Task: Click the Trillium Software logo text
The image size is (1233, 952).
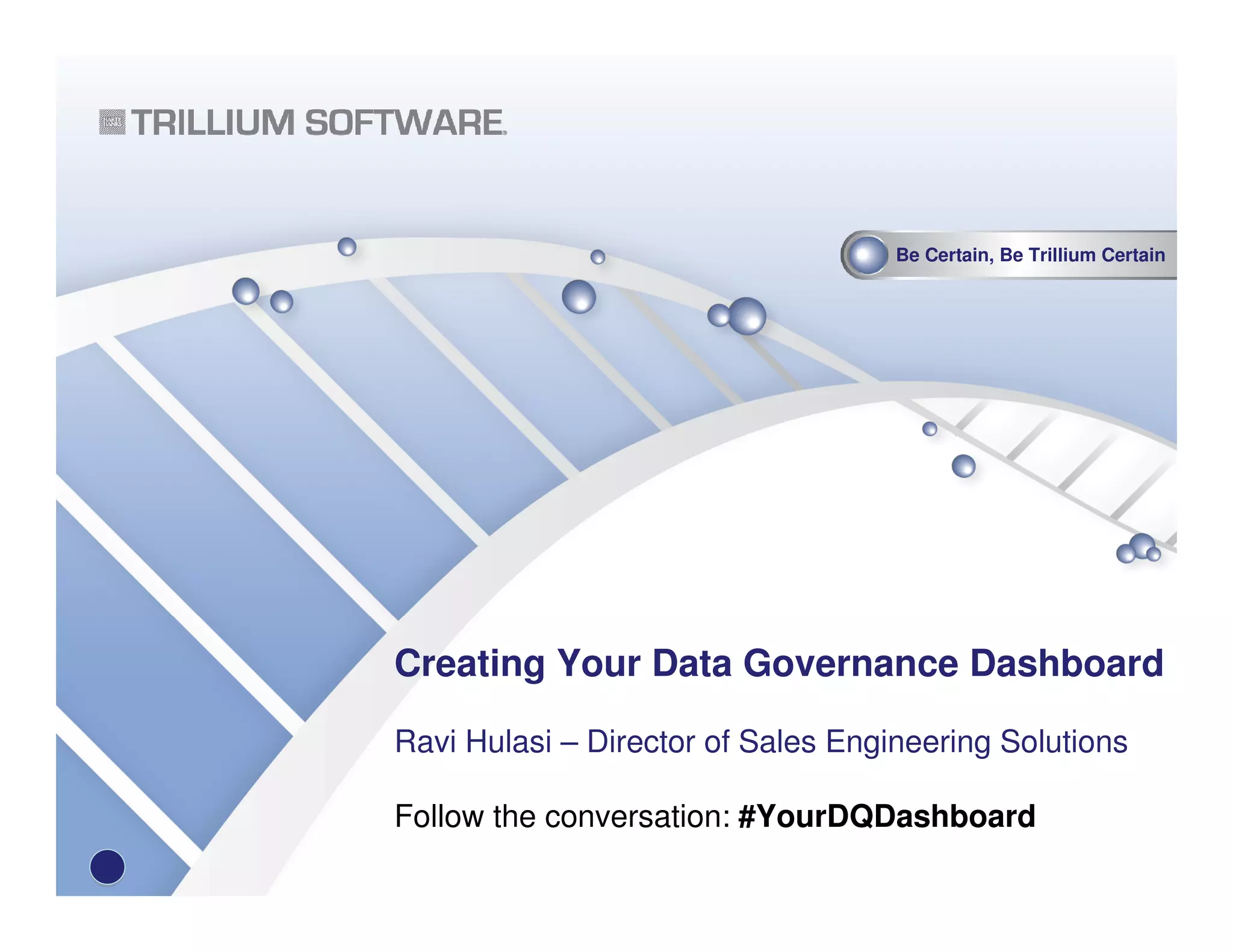Action: 318,123
